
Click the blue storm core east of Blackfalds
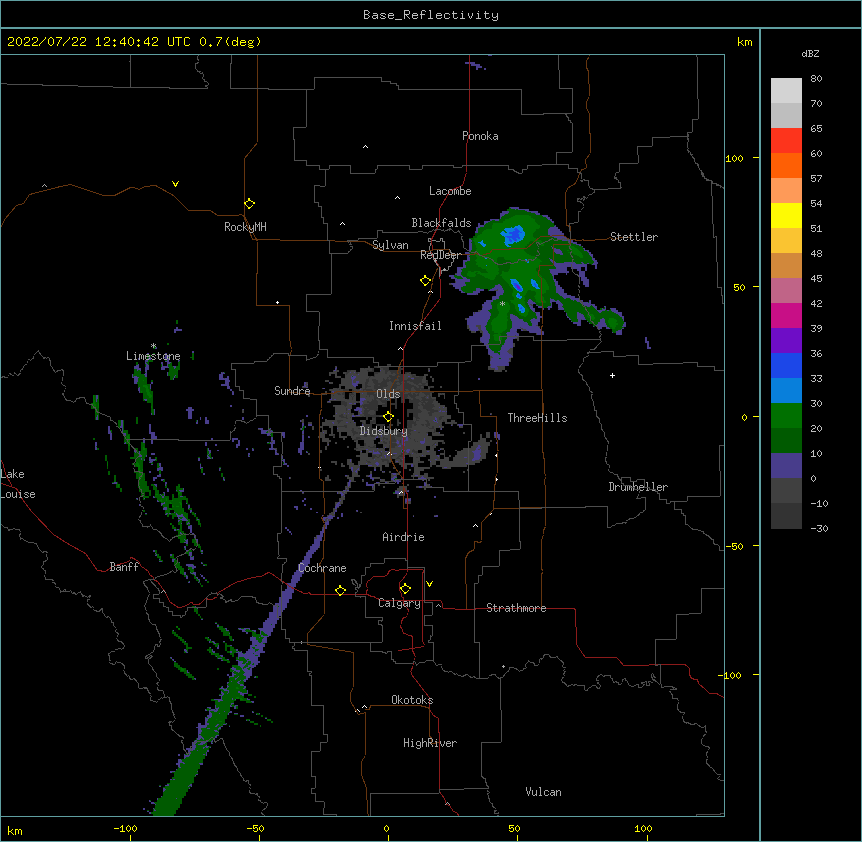click(x=512, y=235)
